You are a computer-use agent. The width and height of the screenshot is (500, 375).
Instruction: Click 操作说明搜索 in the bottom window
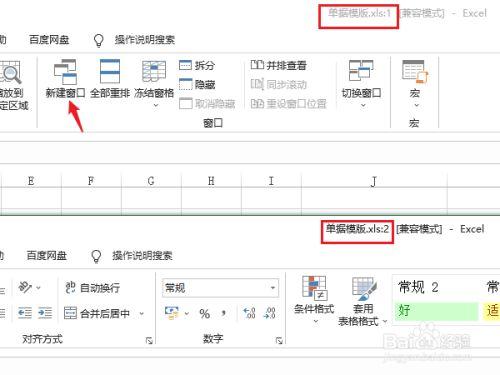pyautogui.click(x=142, y=256)
